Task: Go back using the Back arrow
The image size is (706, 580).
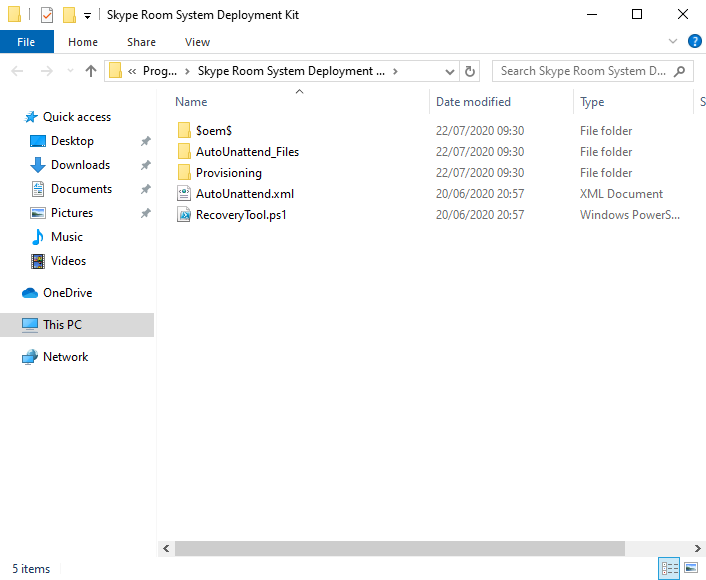Action: click(x=17, y=71)
